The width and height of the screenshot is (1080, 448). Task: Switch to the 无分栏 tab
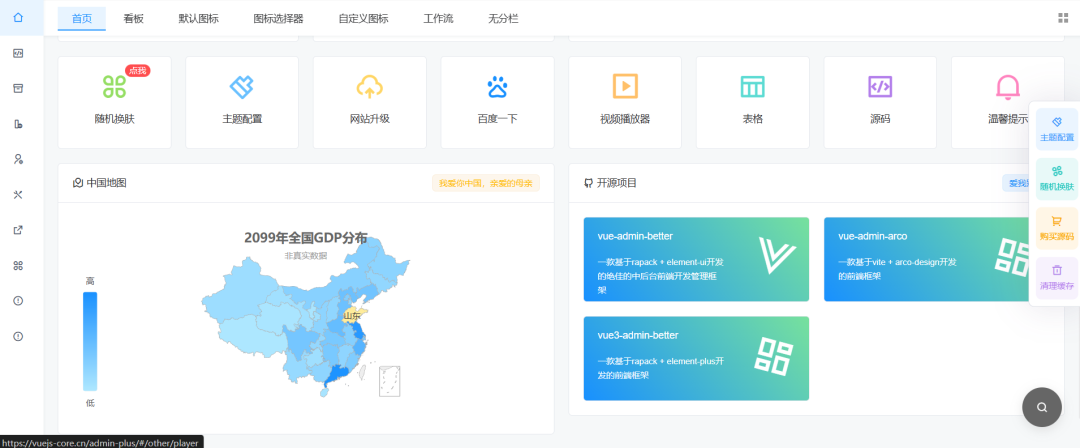coord(503,19)
